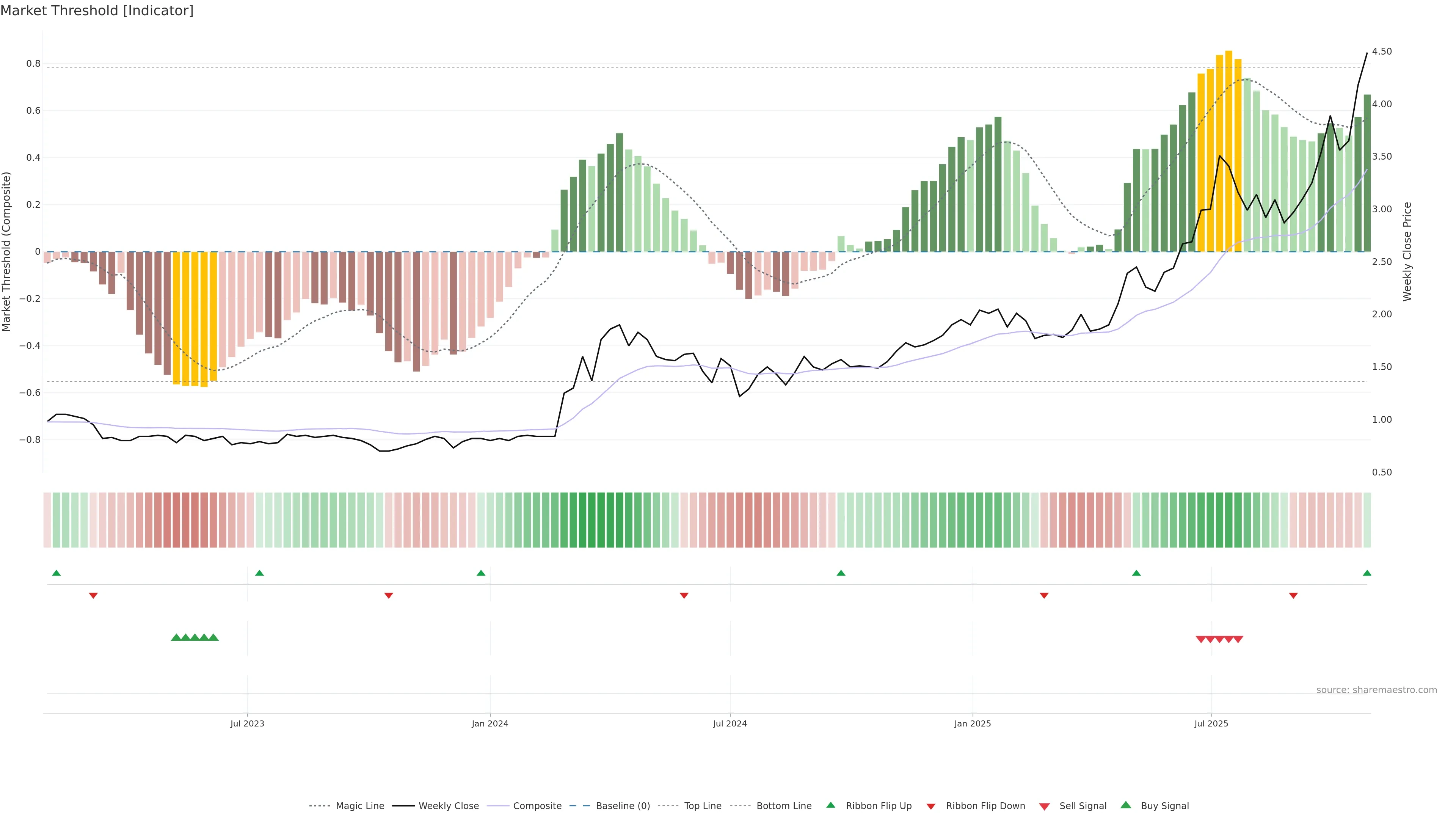This screenshot has width=1456, height=819.
Task: Click the Buy Signal legend triangle
Action: 1125,805
